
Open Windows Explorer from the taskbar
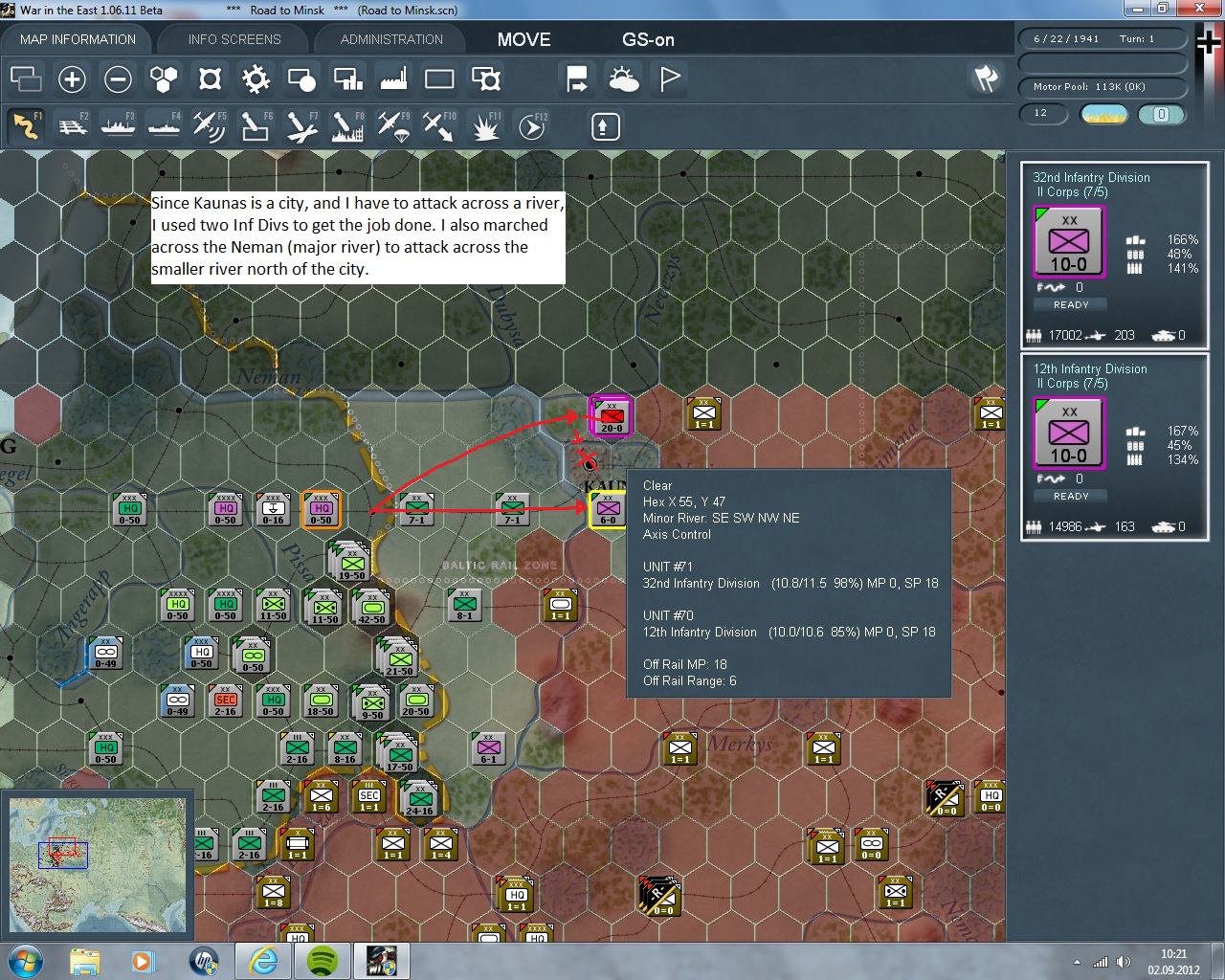84,961
